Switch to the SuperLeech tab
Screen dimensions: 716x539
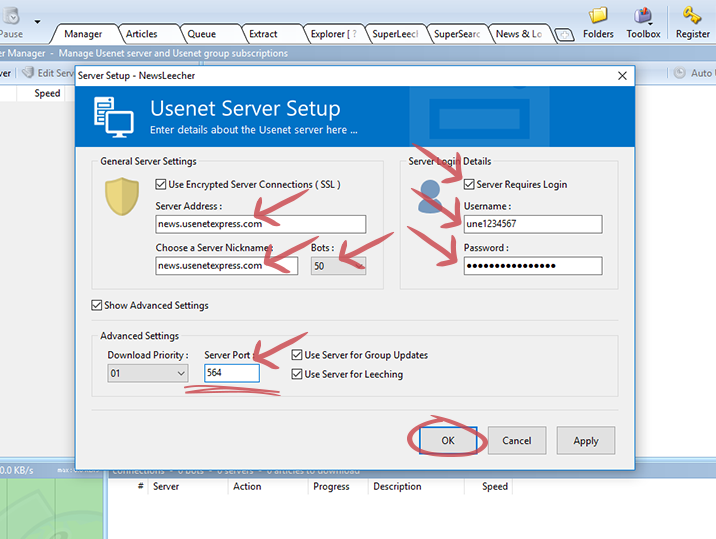(x=395, y=34)
